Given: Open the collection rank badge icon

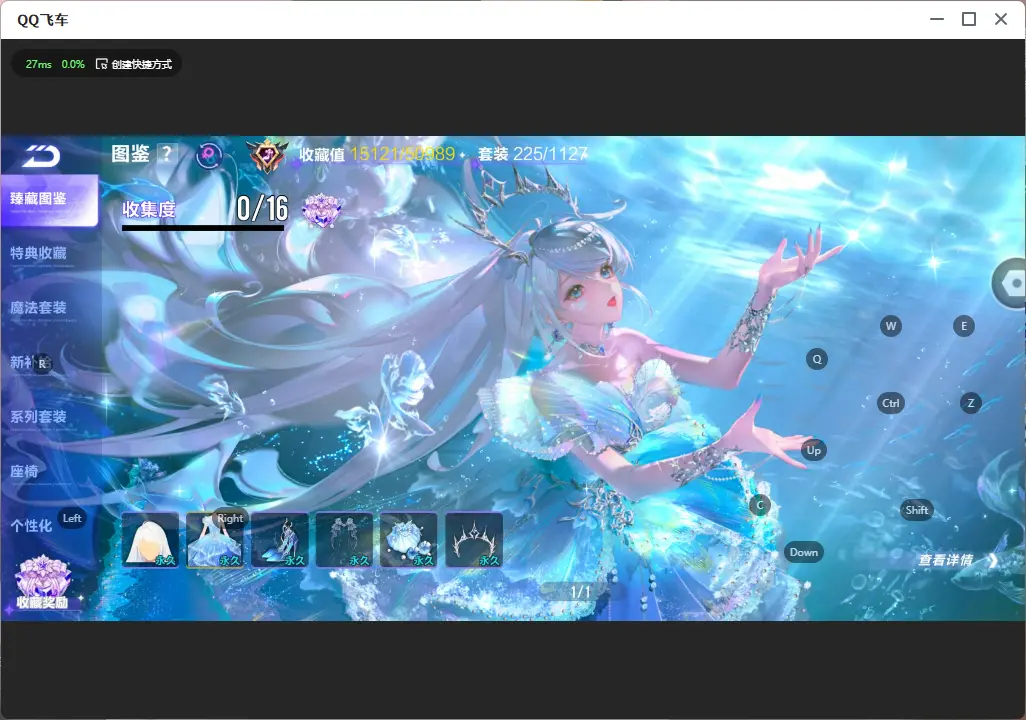Looking at the screenshot, I should 267,155.
